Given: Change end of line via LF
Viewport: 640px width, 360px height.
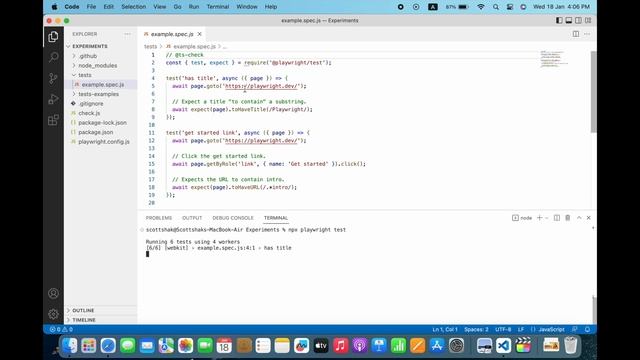Looking at the screenshot, I should [x=521, y=329].
